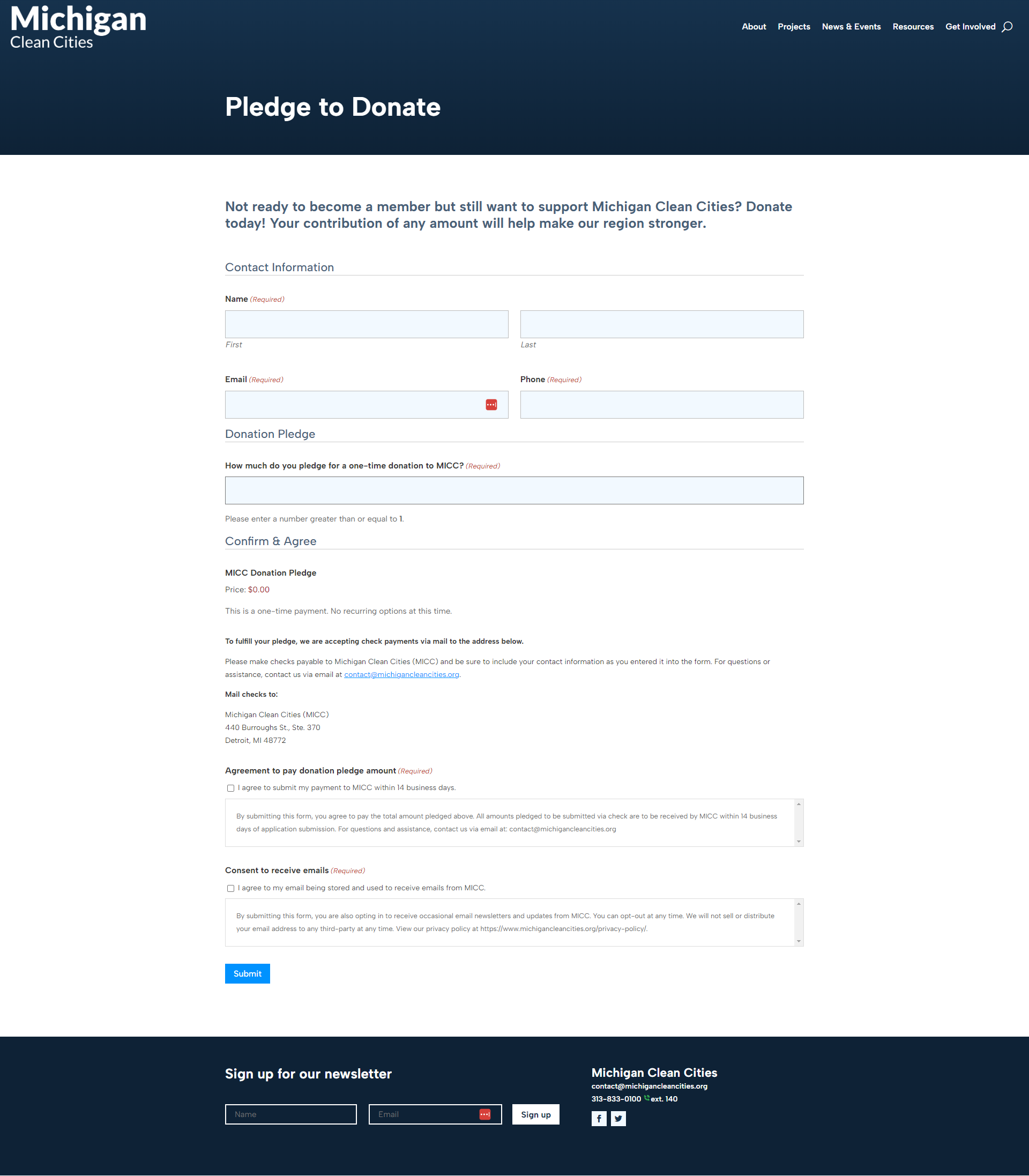Click the newsletter Sign up button

535,1114
